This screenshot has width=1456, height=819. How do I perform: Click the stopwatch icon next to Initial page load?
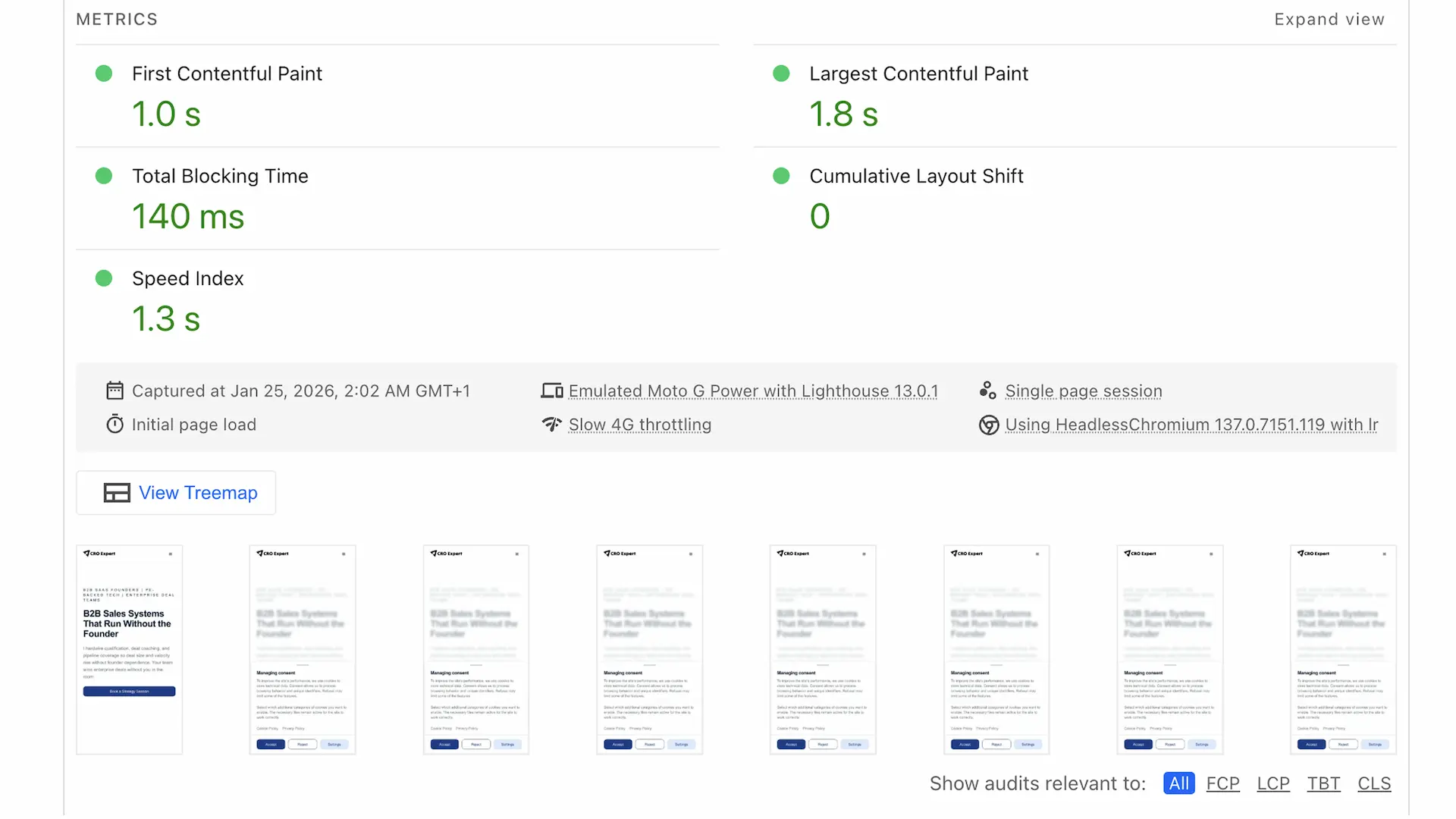115,424
